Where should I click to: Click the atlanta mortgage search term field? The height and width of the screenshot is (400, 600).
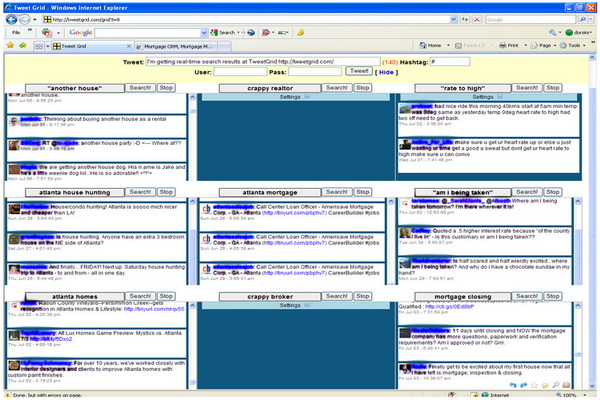(258, 191)
